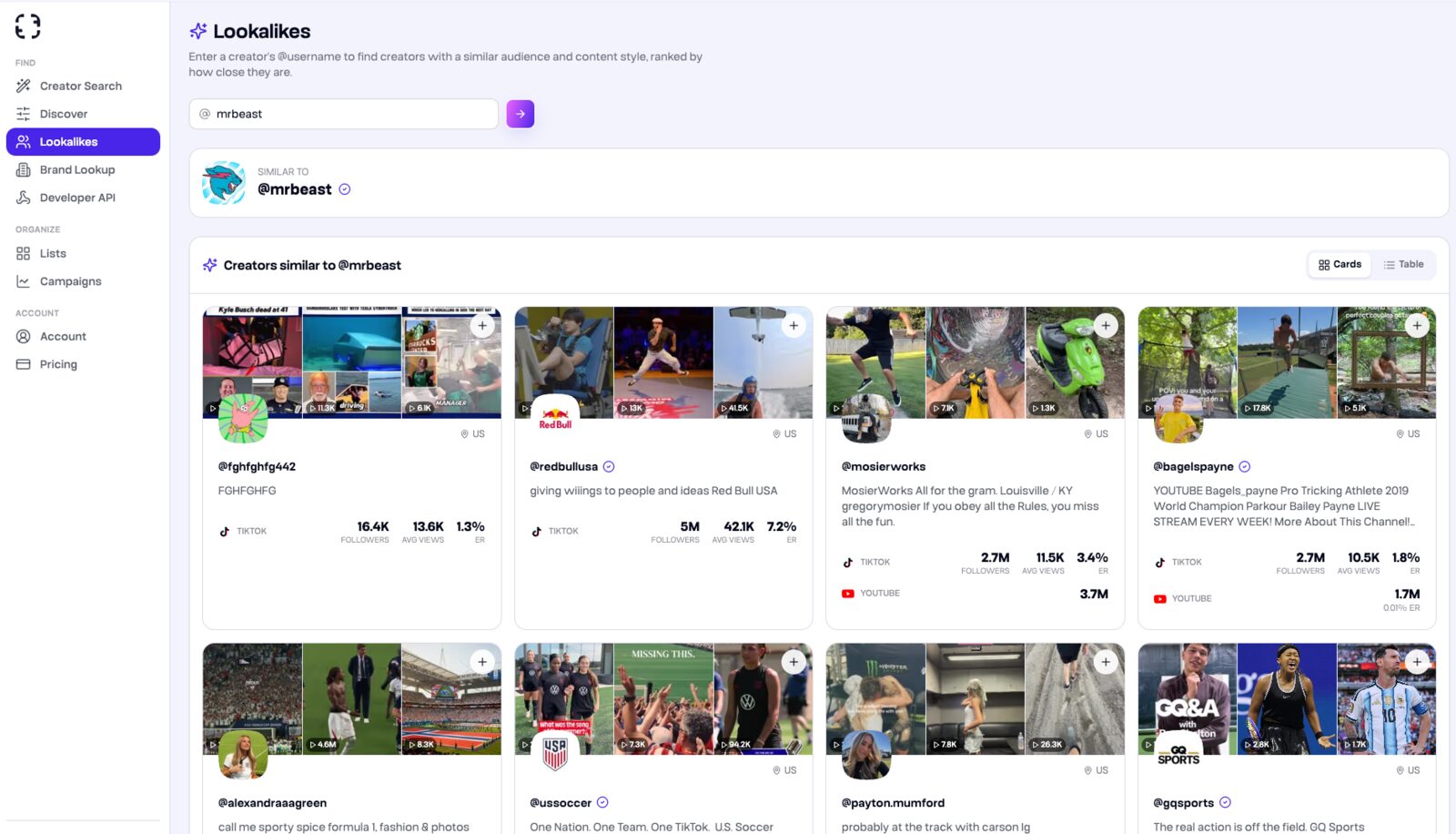
Task: Click the Red Bull logo avatar
Action: click(555, 419)
